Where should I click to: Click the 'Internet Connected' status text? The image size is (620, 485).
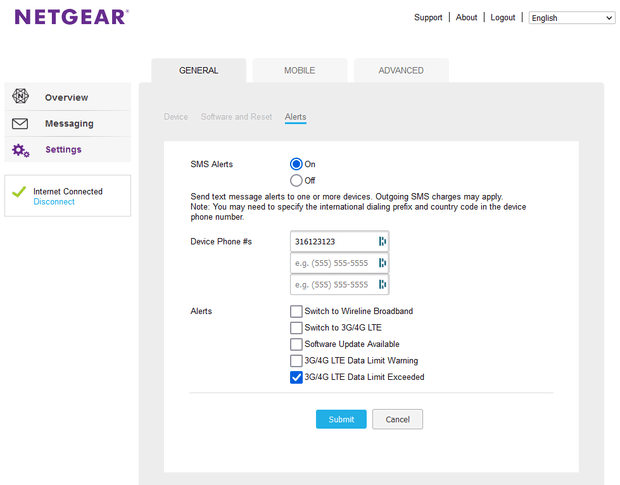point(68,191)
